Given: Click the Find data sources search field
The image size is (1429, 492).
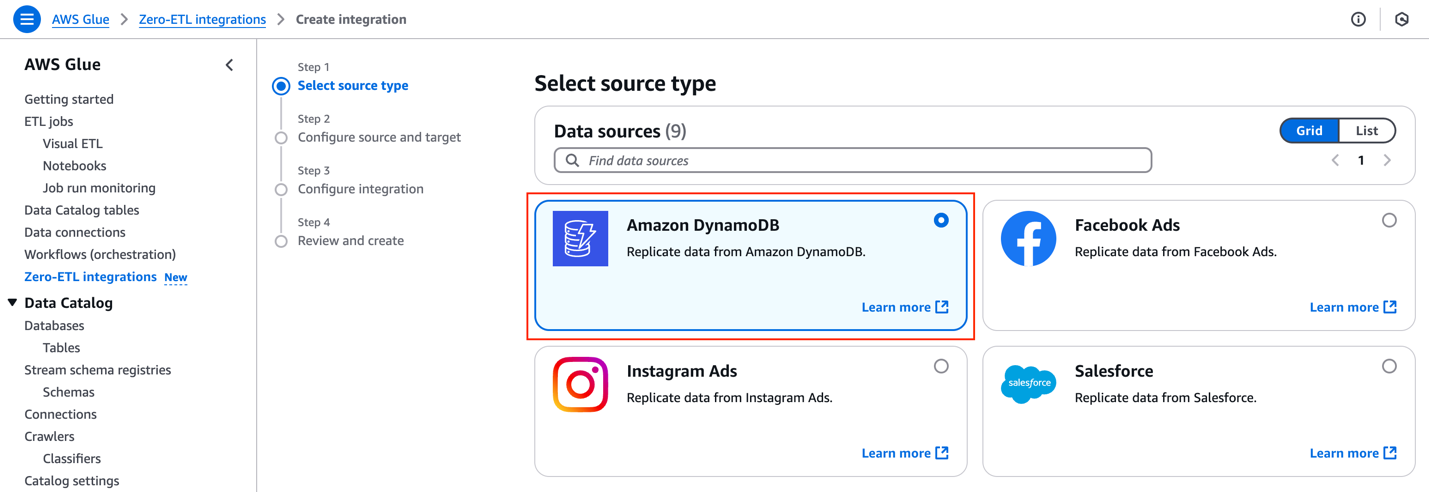Looking at the screenshot, I should 853,160.
